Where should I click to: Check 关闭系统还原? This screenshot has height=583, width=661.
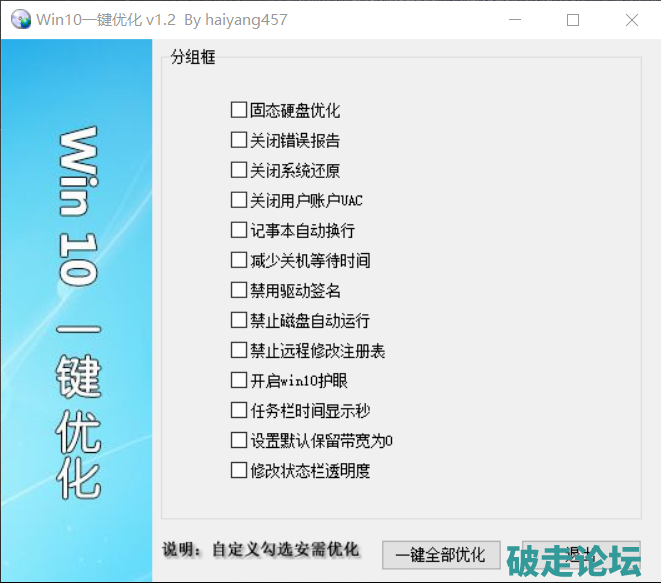pos(239,170)
